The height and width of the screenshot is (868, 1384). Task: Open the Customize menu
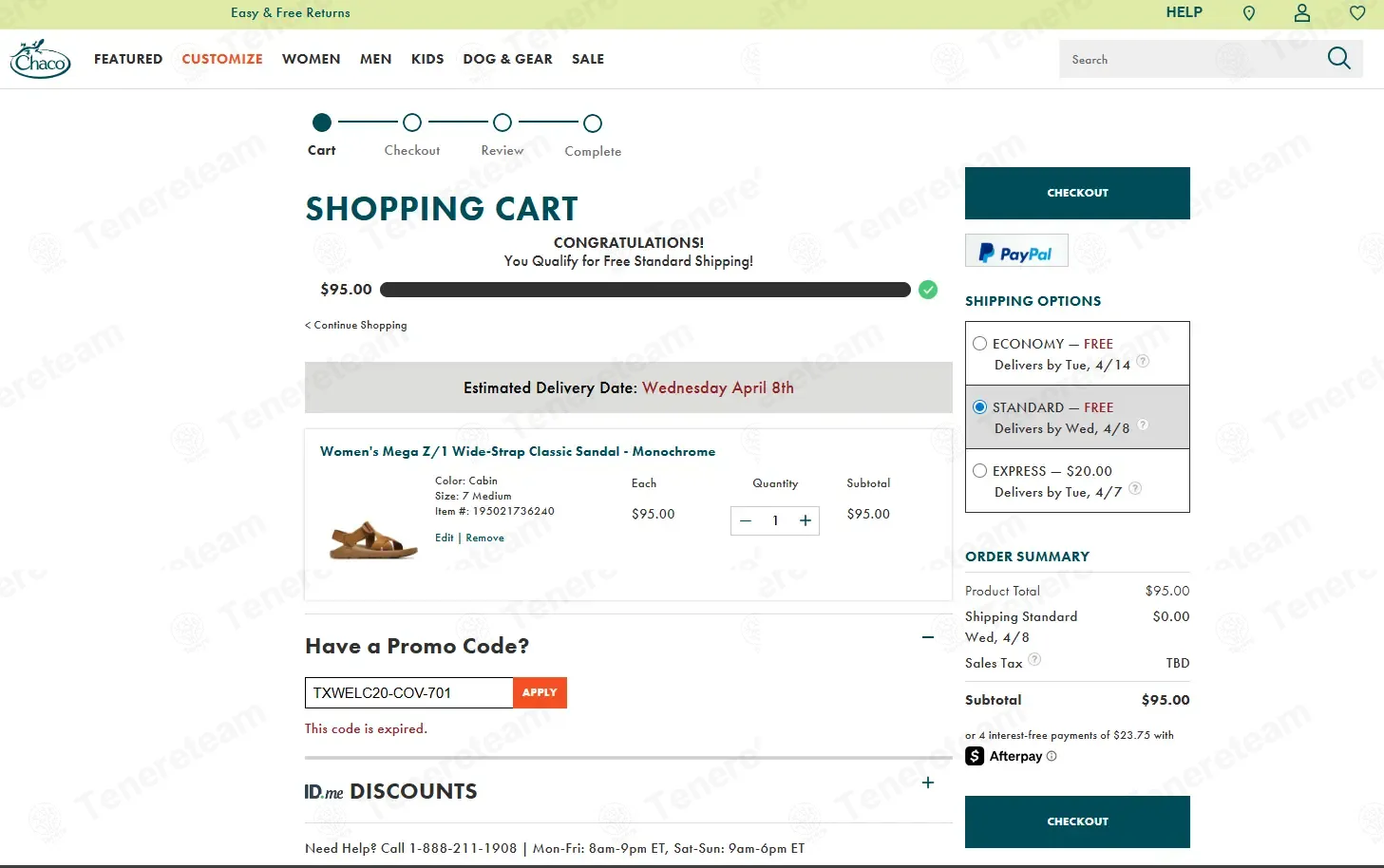(222, 59)
